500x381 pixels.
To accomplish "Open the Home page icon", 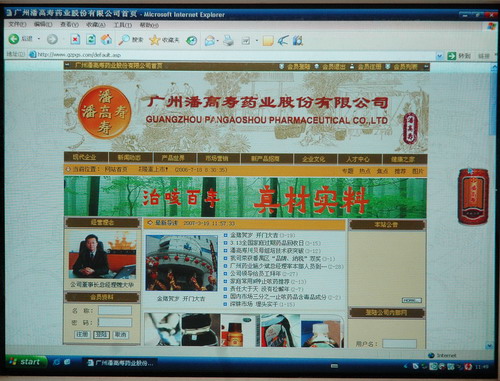I will (107, 39).
